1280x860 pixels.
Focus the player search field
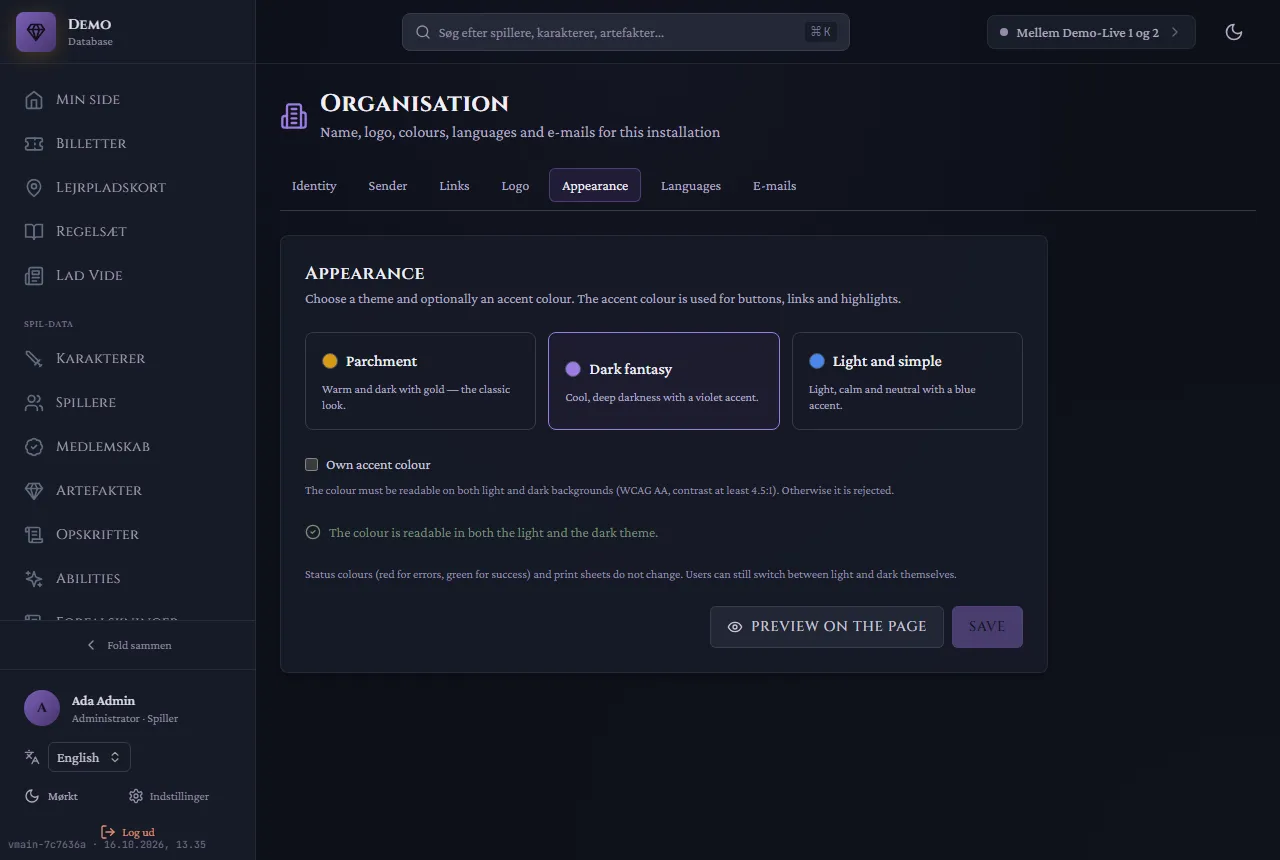626,32
